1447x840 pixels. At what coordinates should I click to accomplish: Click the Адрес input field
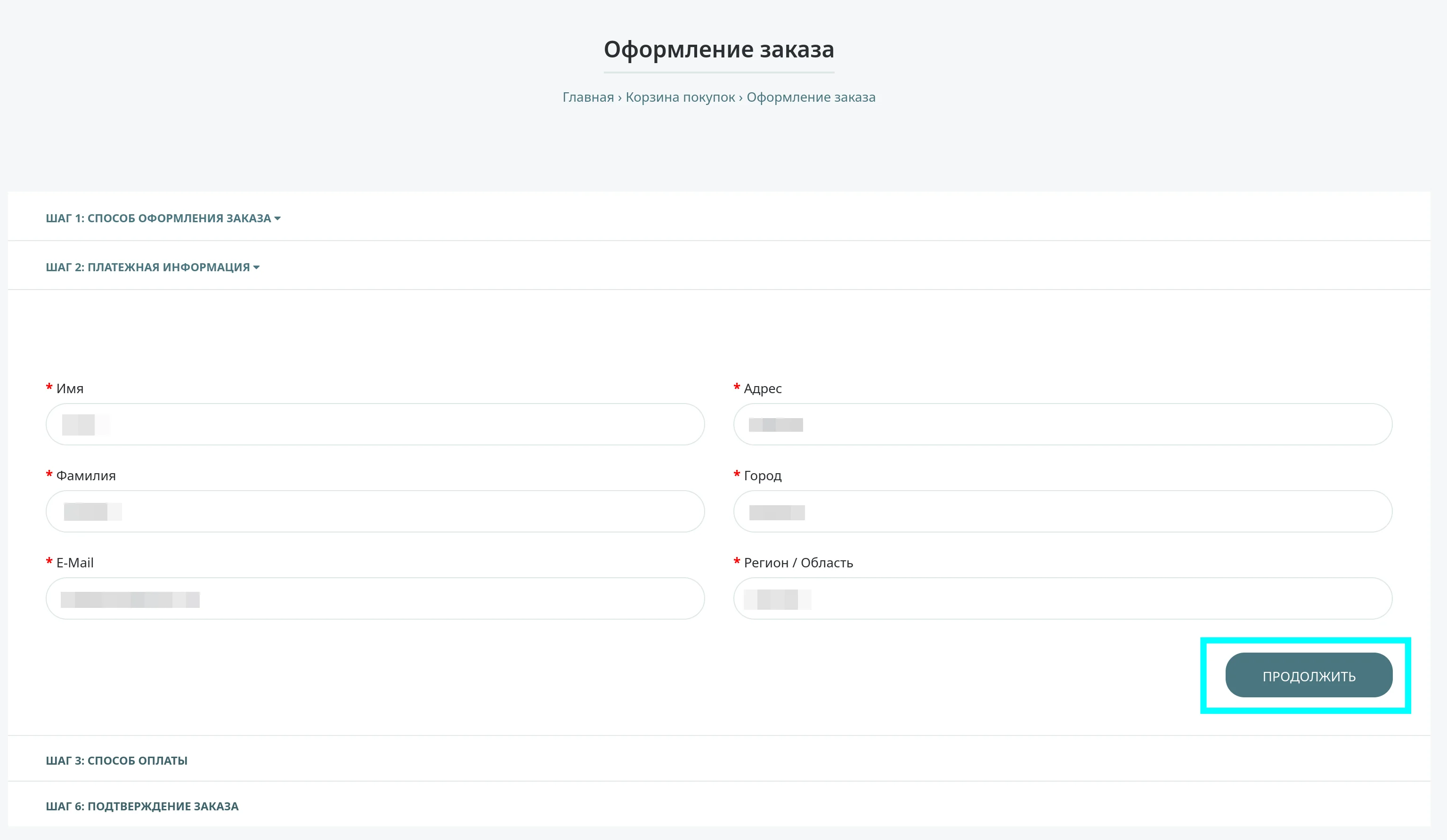[x=1062, y=424]
